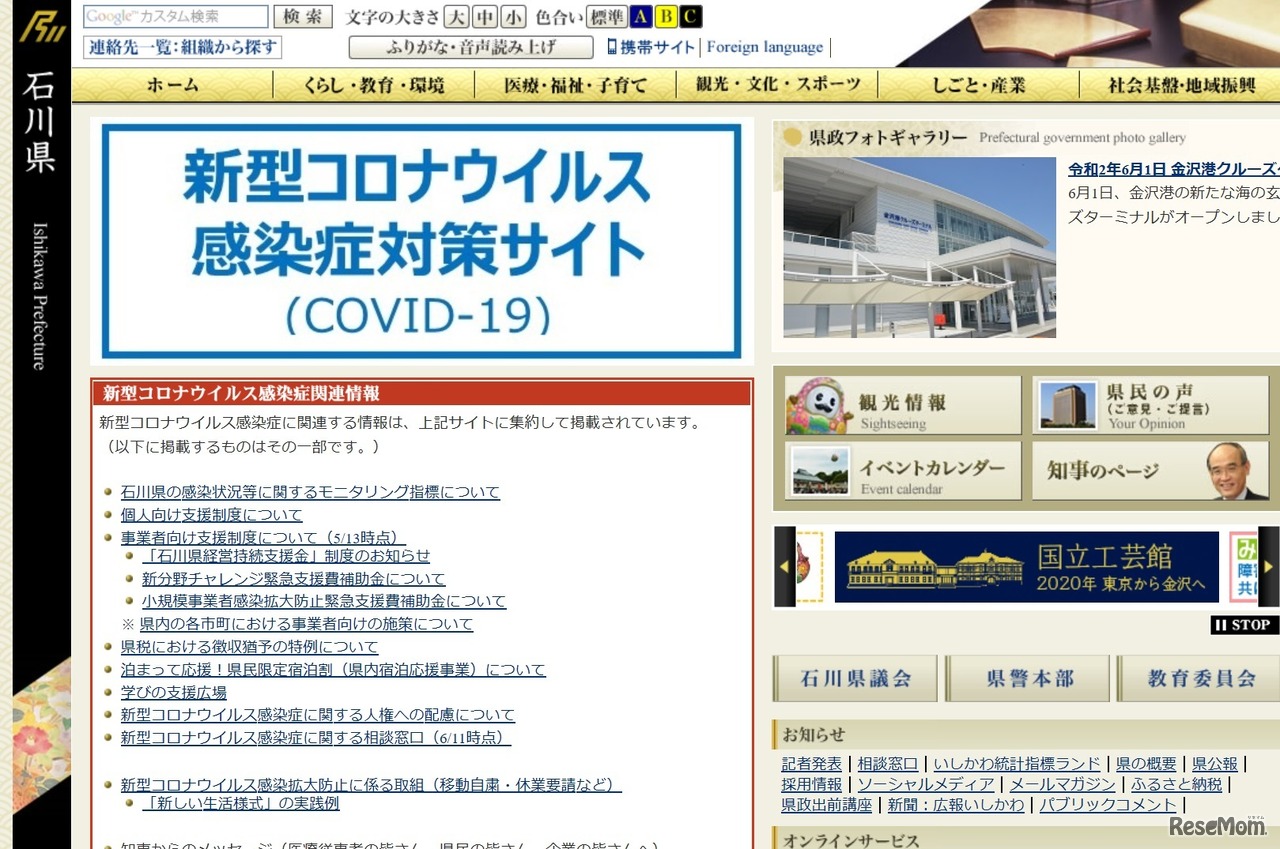The height and width of the screenshot is (849, 1280).
Task: Open 県警本部 button
Action: [x=1028, y=679]
